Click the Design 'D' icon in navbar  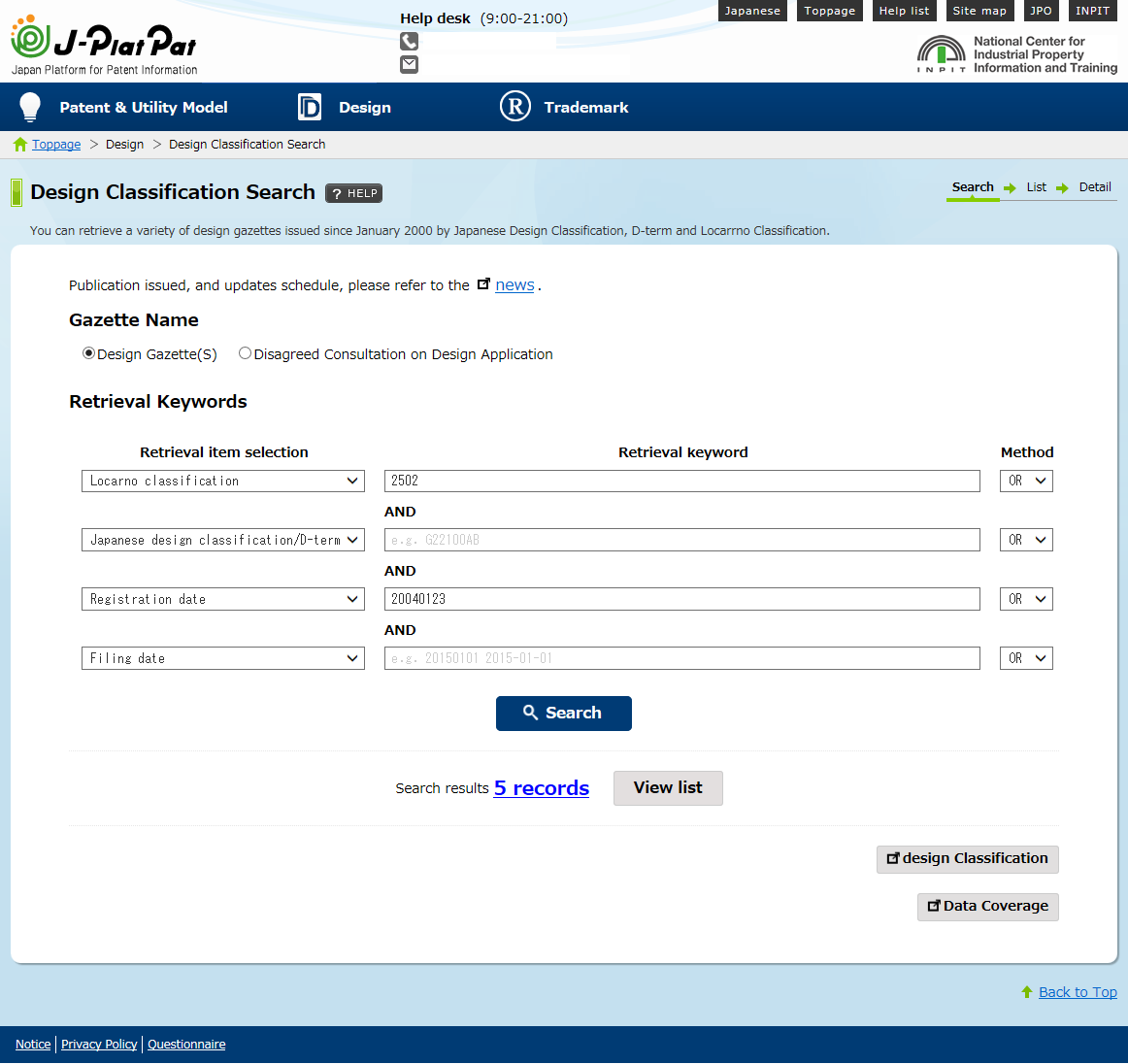tap(309, 107)
